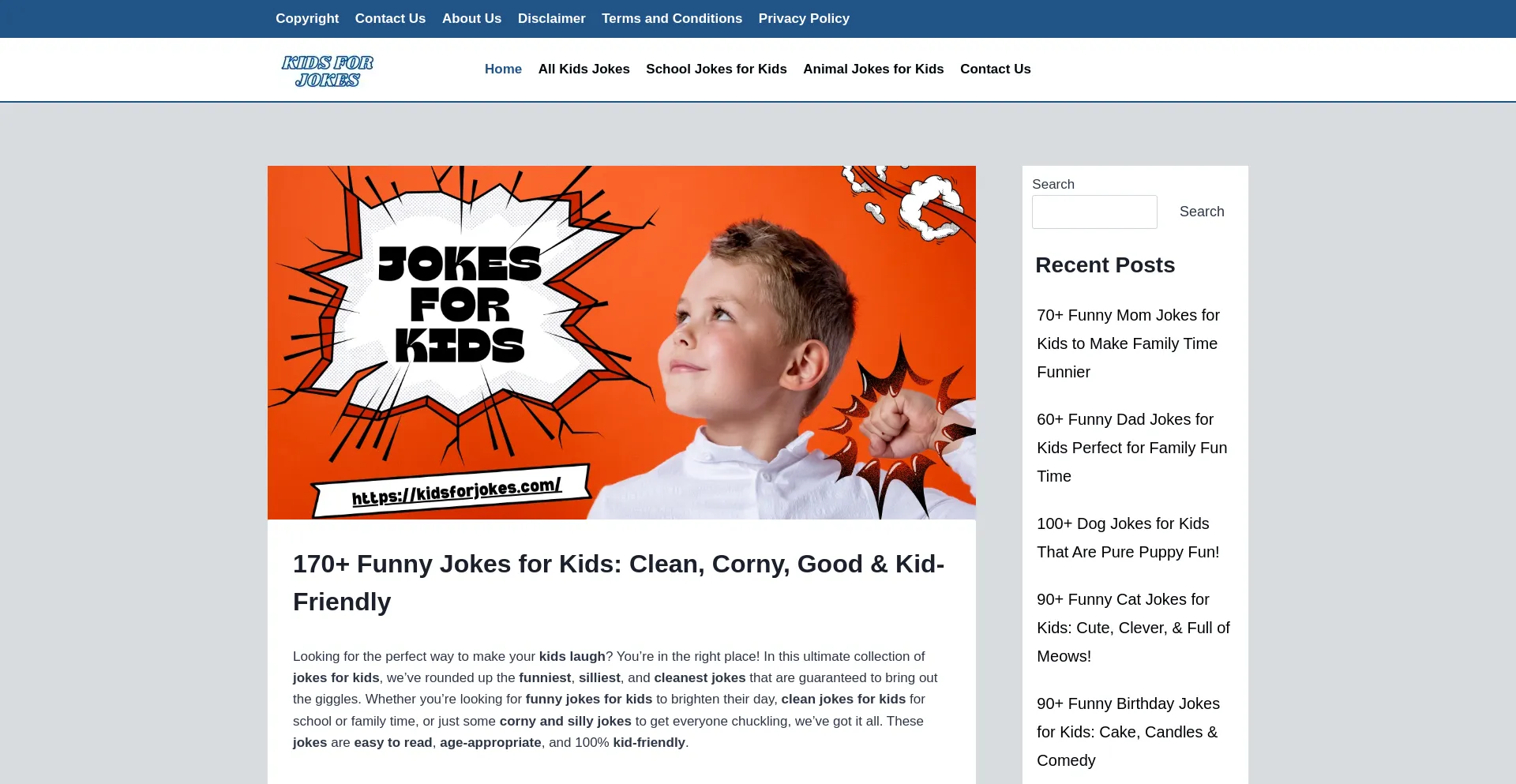The image size is (1516, 784).
Task: Open All Kids Jokes menu item
Action: coord(584,69)
